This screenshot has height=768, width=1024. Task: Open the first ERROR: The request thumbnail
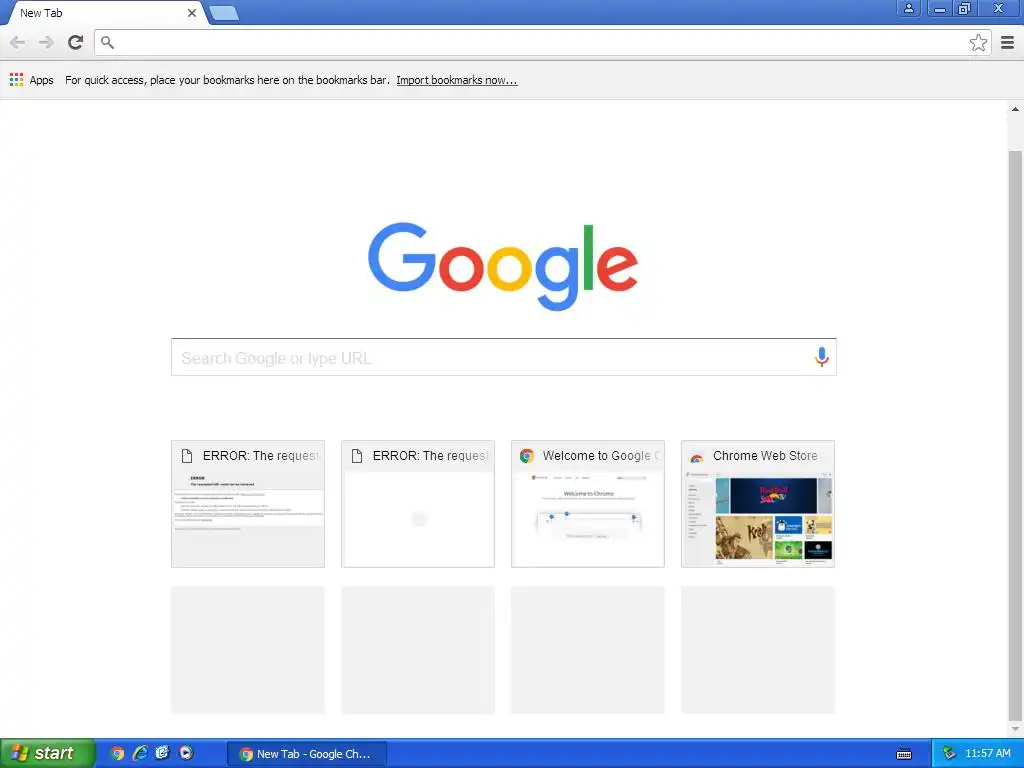pos(248,504)
